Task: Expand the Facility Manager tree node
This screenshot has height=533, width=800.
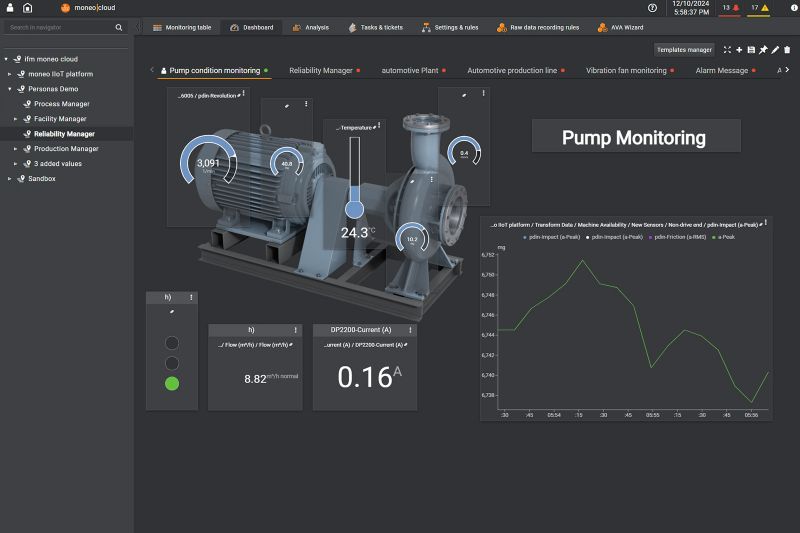Action: (x=16, y=119)
